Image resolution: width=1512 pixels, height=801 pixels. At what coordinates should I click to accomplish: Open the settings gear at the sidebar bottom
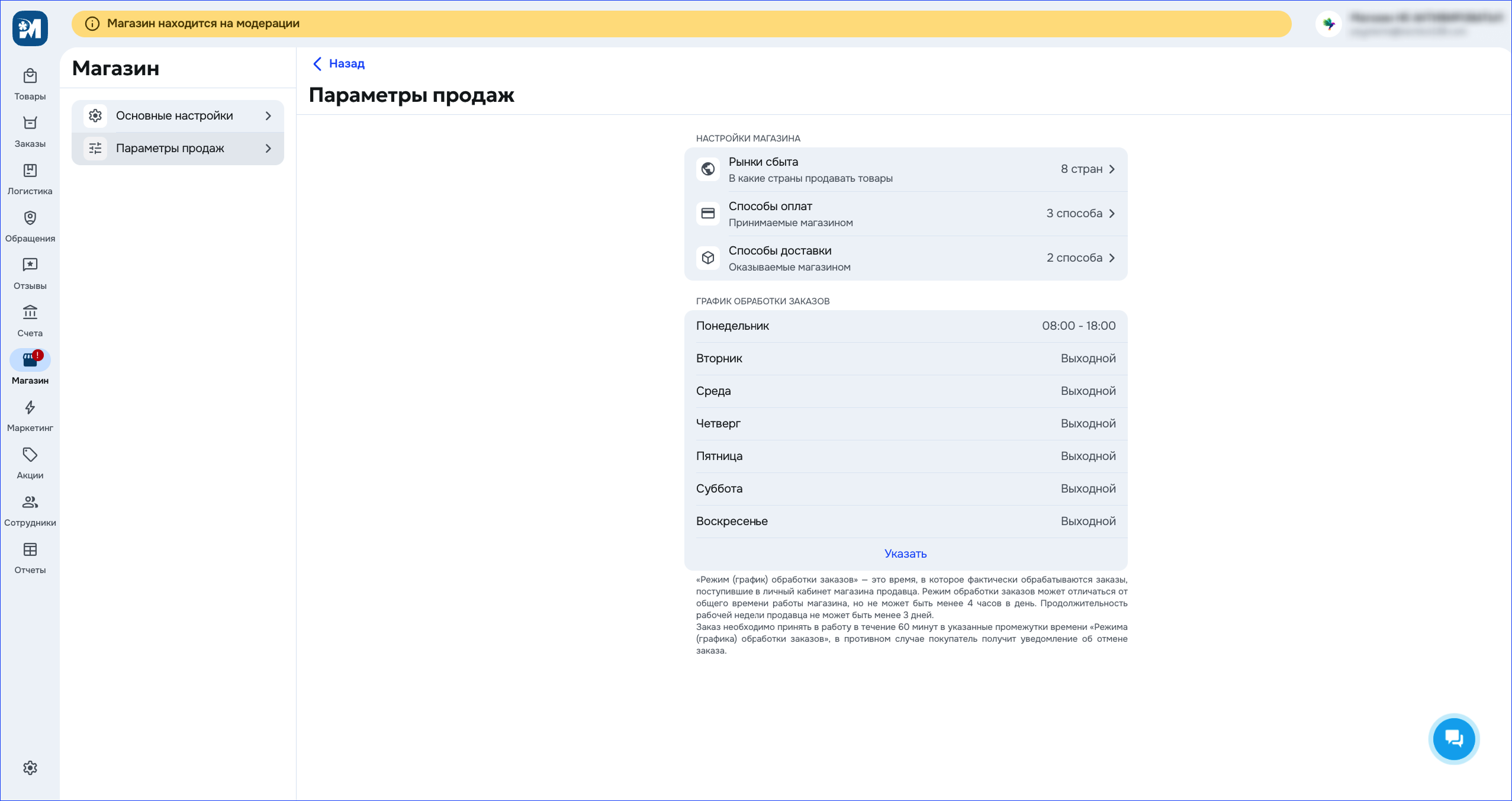pos(30,768)
